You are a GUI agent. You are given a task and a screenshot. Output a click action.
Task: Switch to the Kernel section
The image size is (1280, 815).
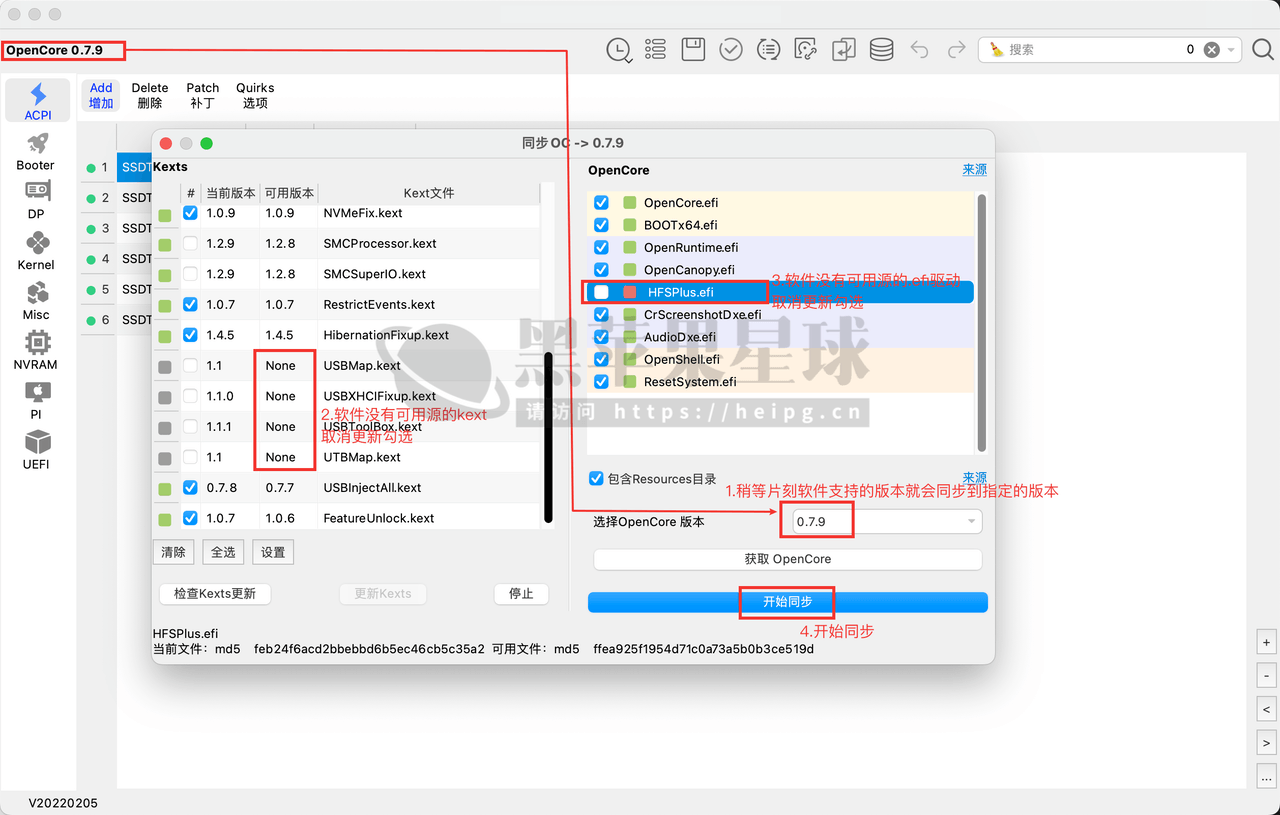point(36,251)
